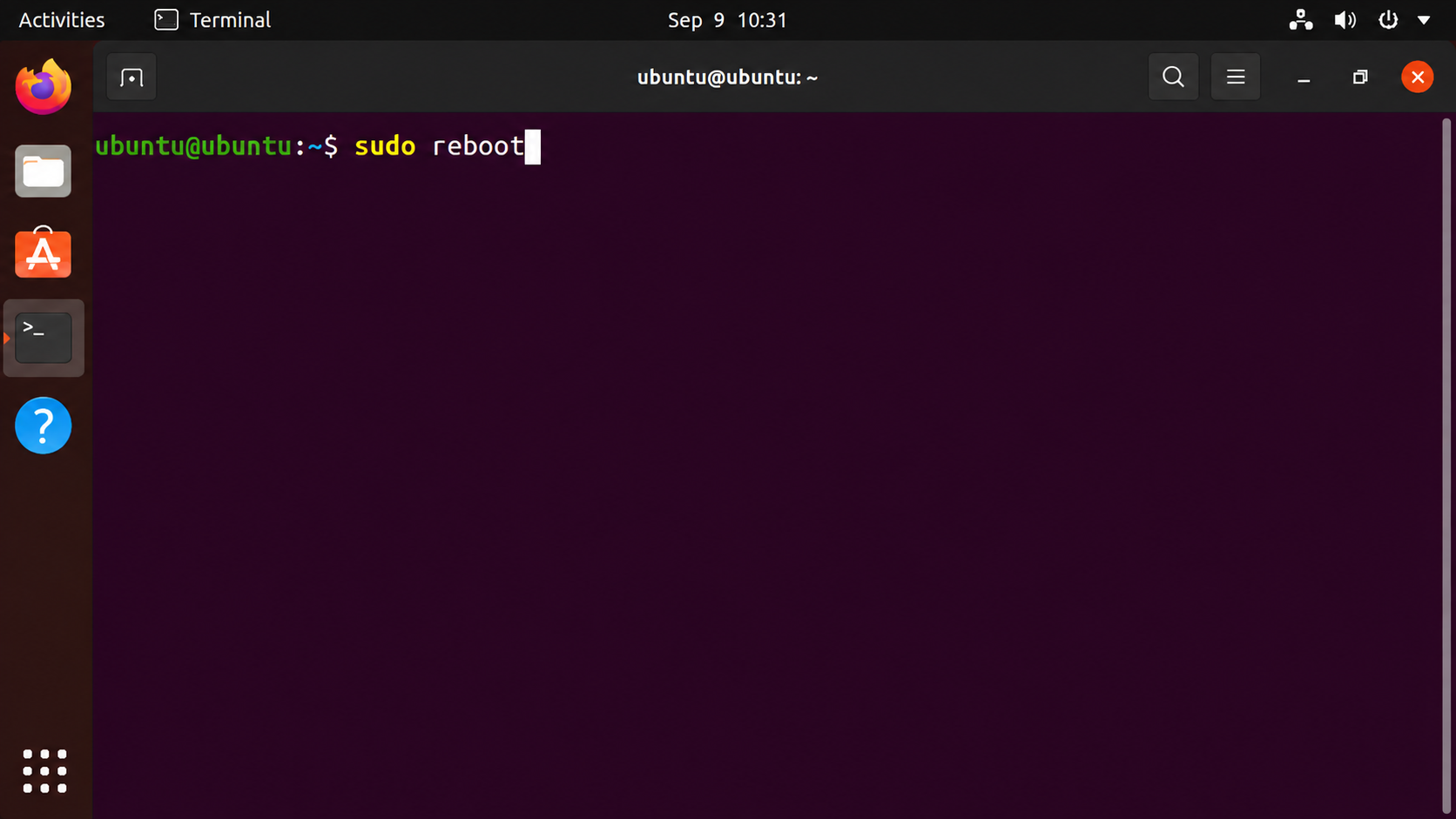Show the applications grid
This screenshot has height=819, width=1456.
coord(44,771)
